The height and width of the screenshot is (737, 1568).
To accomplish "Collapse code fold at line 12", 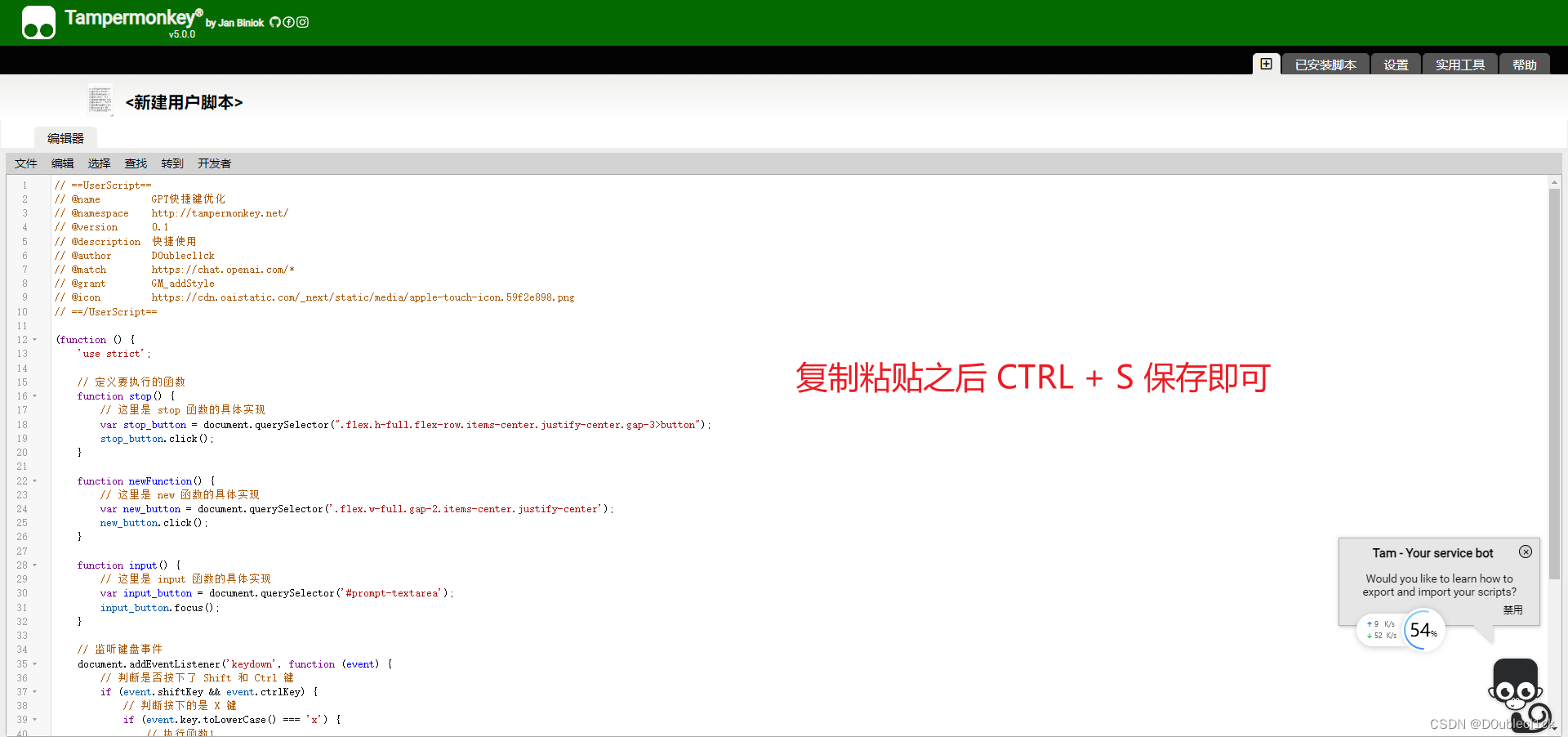I will pos(35,340).
